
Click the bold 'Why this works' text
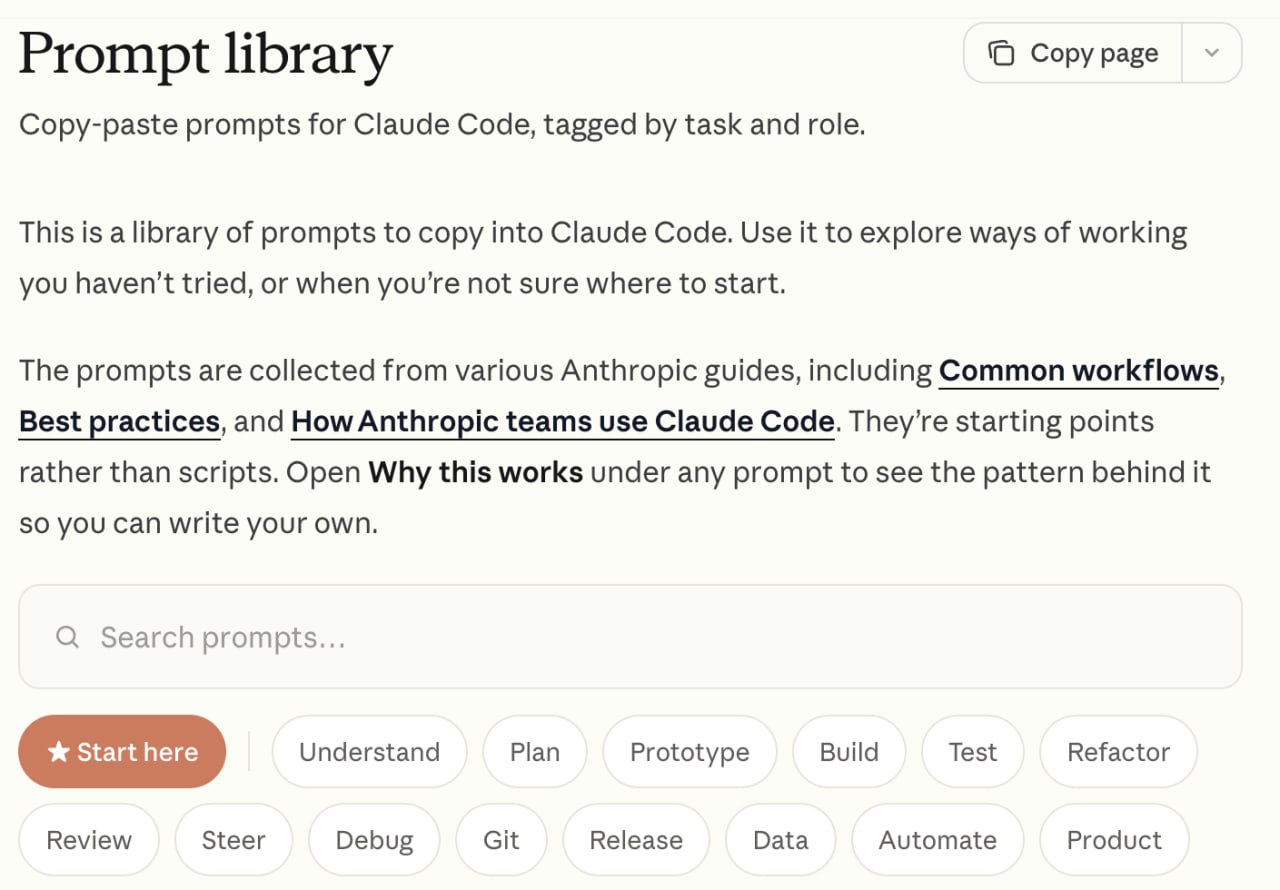[476, 472]
